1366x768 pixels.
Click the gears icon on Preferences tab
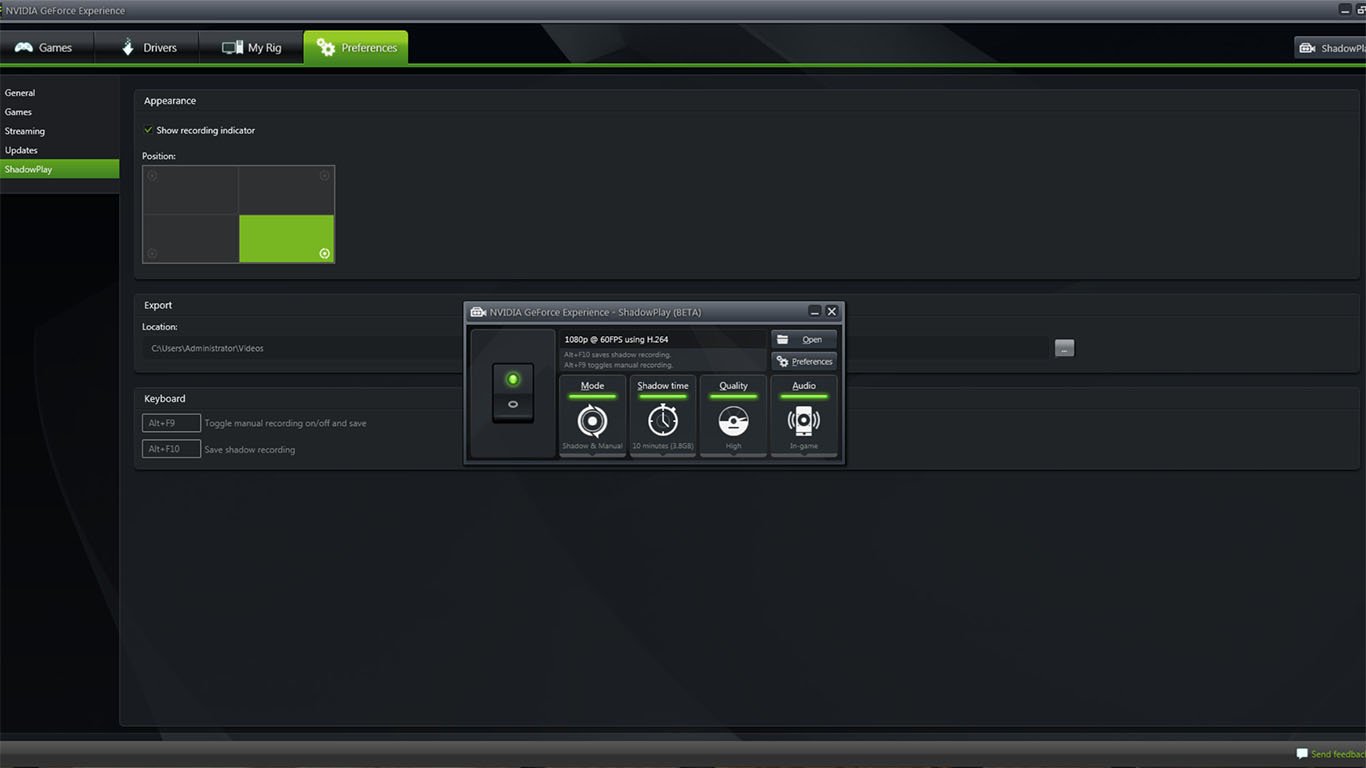(x=325, y=47)
